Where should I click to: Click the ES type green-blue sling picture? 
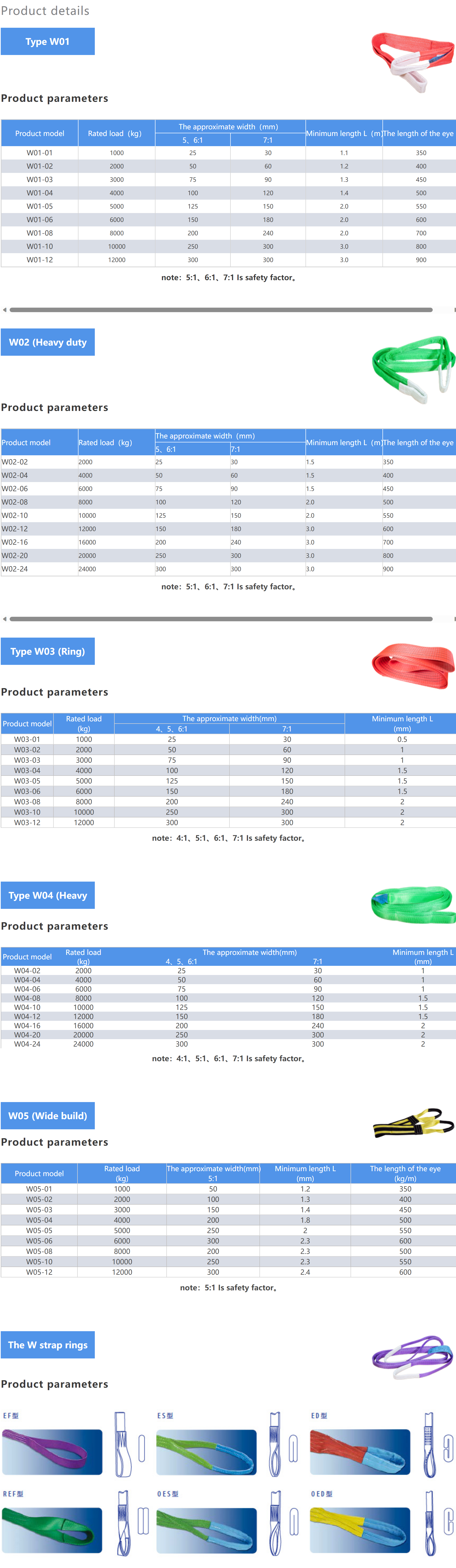click(207, 1452)
